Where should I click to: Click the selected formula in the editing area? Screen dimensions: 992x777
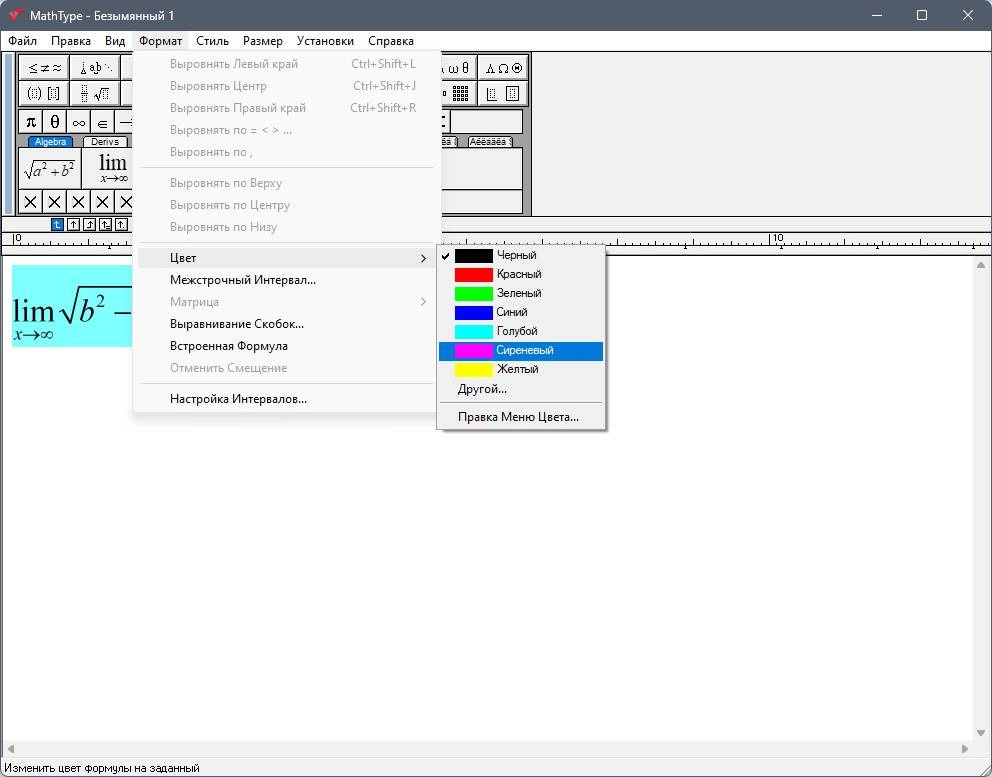72,306
